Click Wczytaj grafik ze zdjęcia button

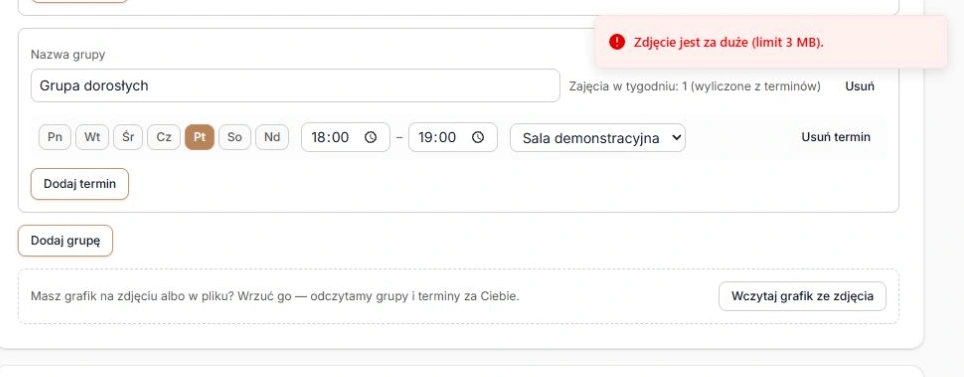click(x=802, y=296)
